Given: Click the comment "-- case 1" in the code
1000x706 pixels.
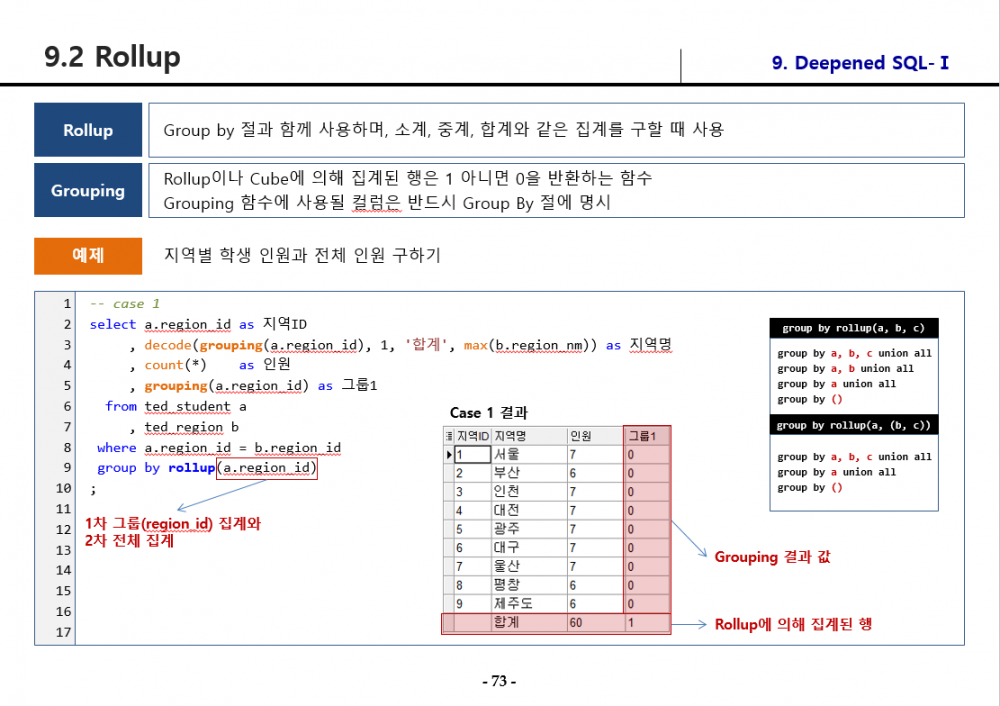Looking at the screenshot, I should pos(125,304).
